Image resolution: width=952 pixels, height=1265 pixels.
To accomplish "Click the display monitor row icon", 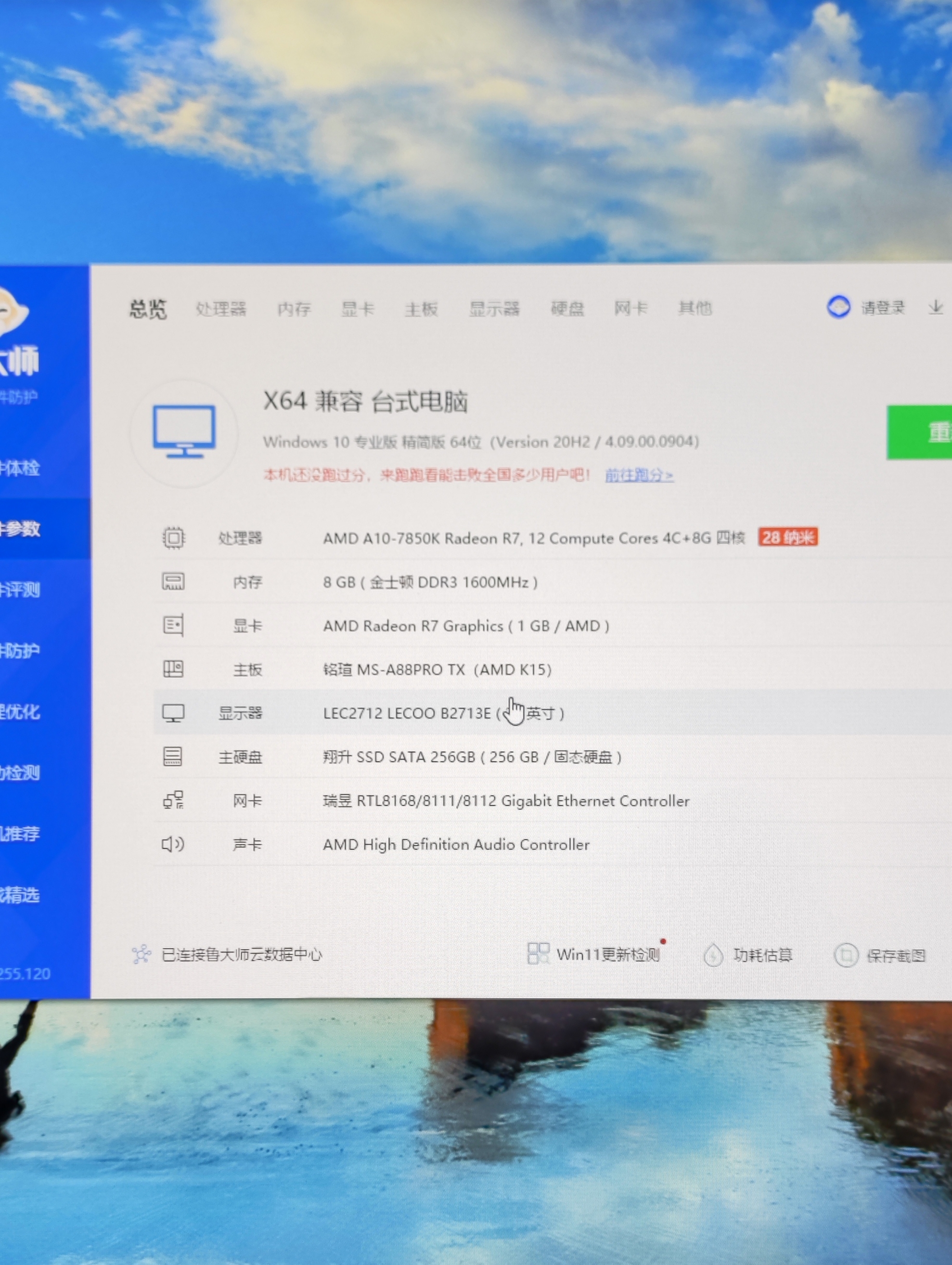I will (x=173, y=713).
